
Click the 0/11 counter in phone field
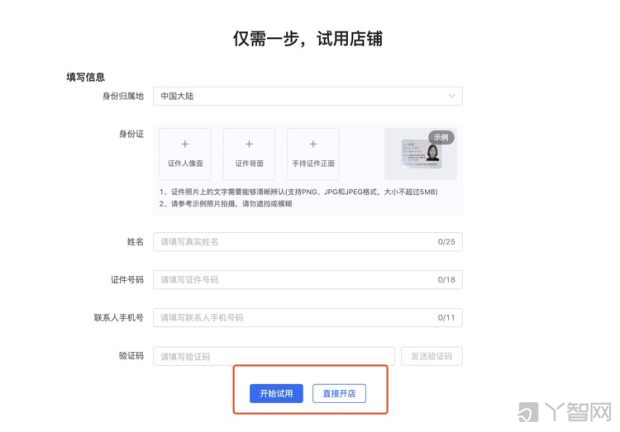point(446,318)
